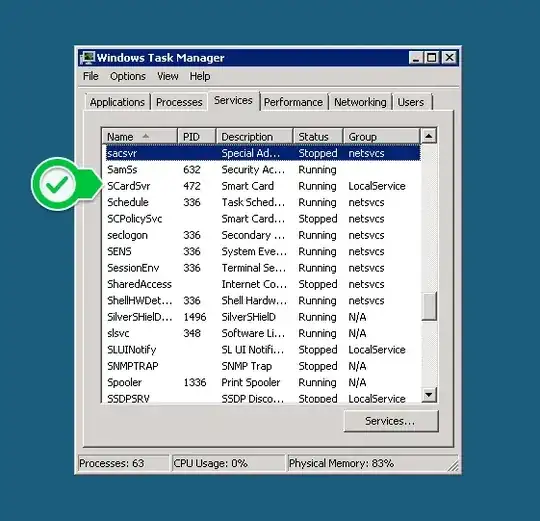Switch to the Processes tab
The height and width of the screenshot is (521, 540).
(x=179, y=102)
